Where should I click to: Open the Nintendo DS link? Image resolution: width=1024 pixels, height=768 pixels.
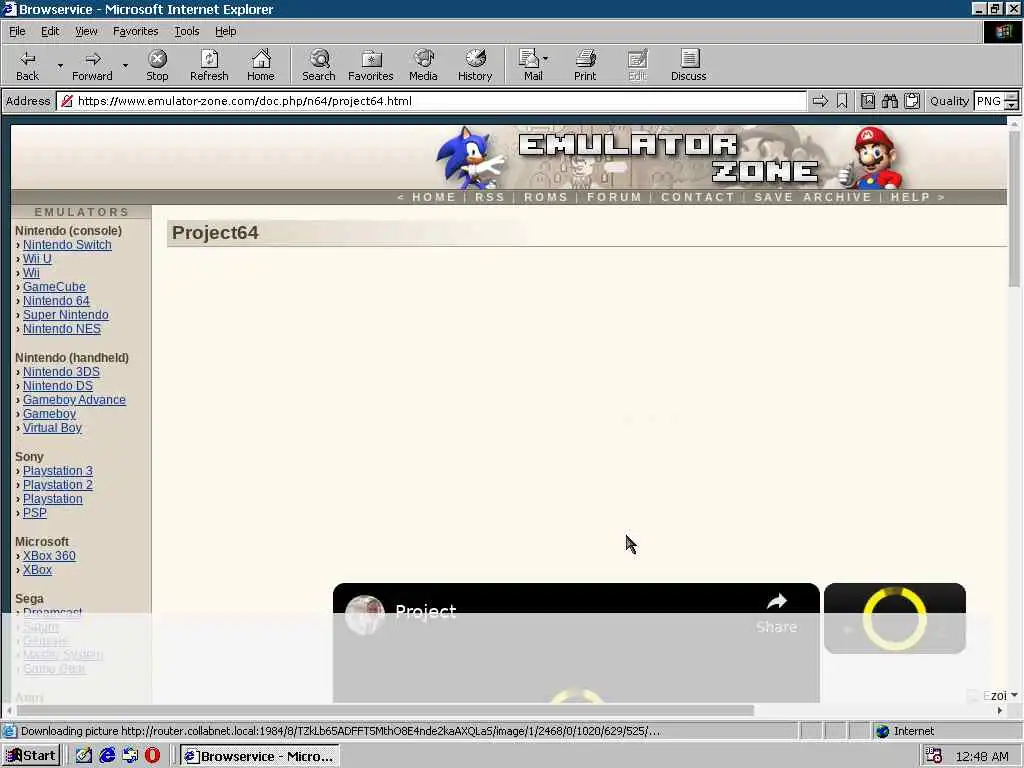tap(58, 386)
